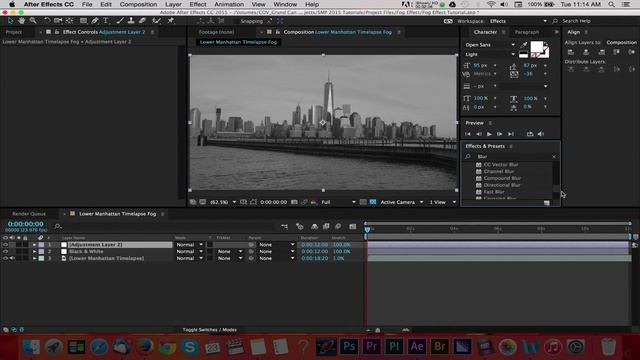The width and height of the screenshot is (640, 360).
Task: Select the Directional Blur effect
Action: click(x=502, y=185)
